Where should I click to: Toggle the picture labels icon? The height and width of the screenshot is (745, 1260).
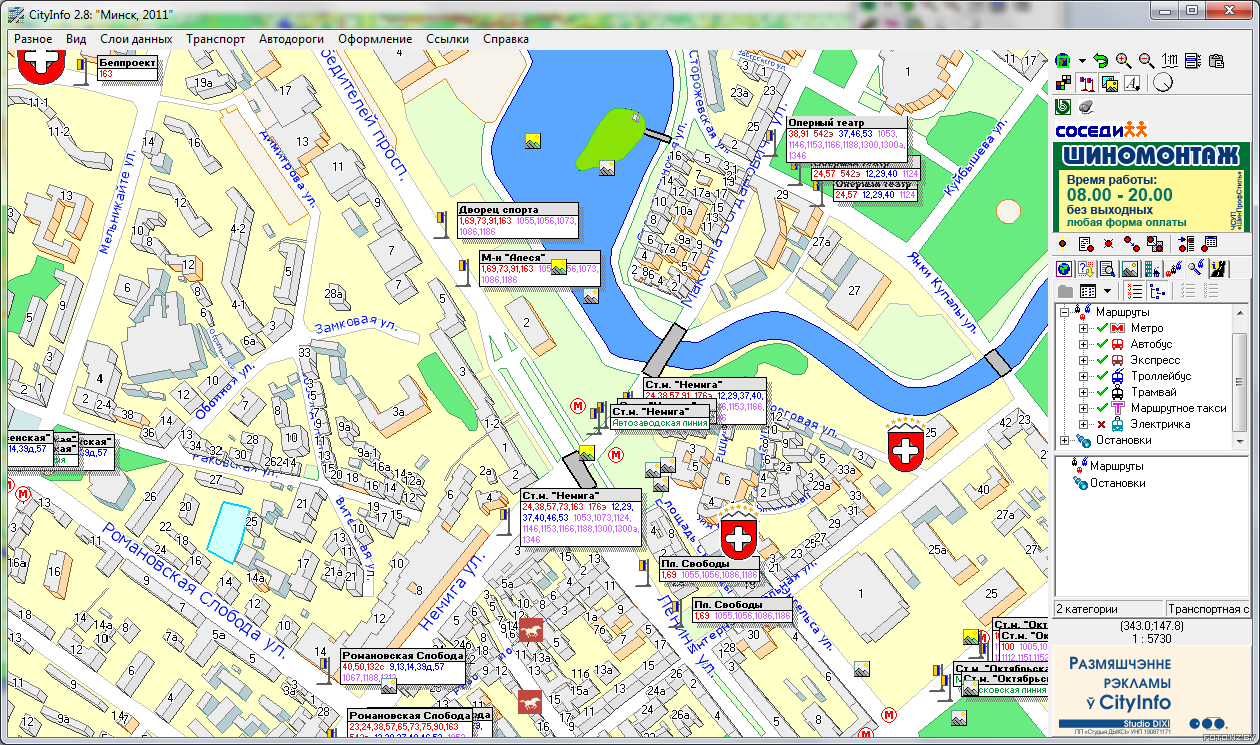click(x=1110, y=84)
